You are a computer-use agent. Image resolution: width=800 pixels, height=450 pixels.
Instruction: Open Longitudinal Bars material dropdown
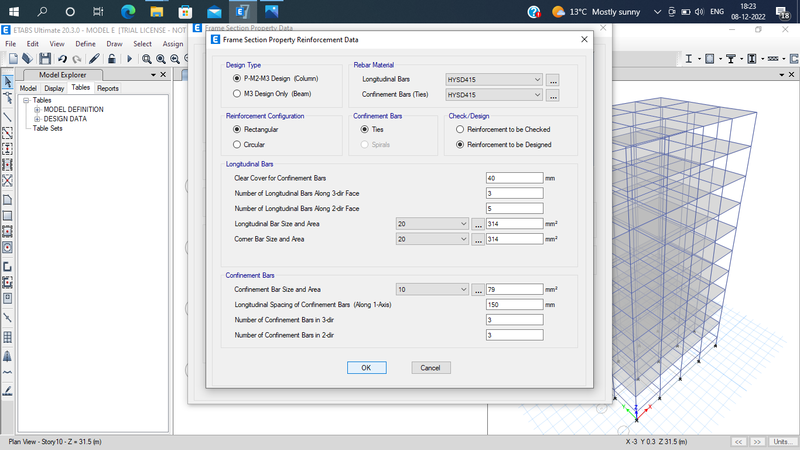pos(494,80)
